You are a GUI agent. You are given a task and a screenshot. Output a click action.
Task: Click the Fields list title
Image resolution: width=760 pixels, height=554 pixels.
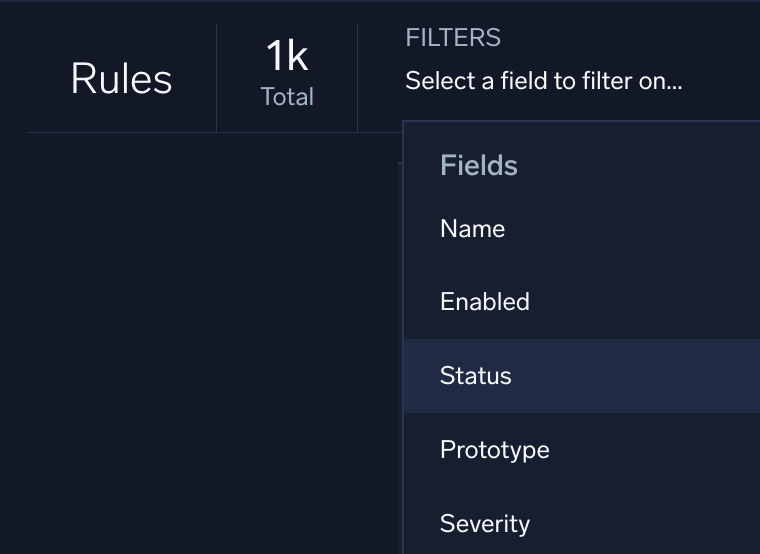coord(478,165)
